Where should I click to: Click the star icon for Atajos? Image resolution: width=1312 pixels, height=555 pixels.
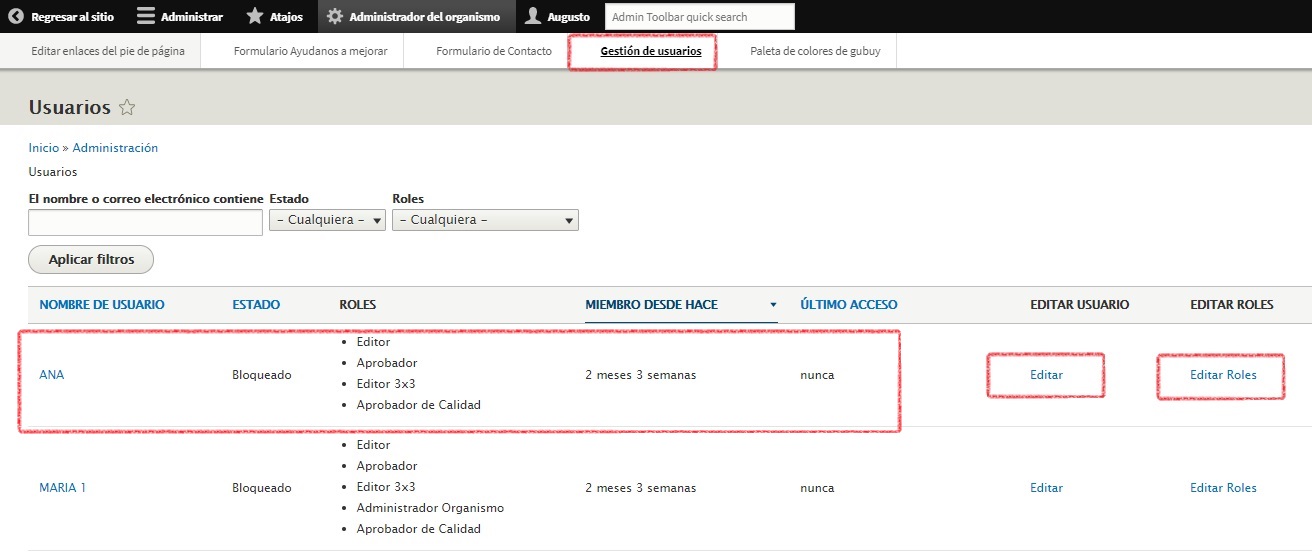(x=255, y=17)
